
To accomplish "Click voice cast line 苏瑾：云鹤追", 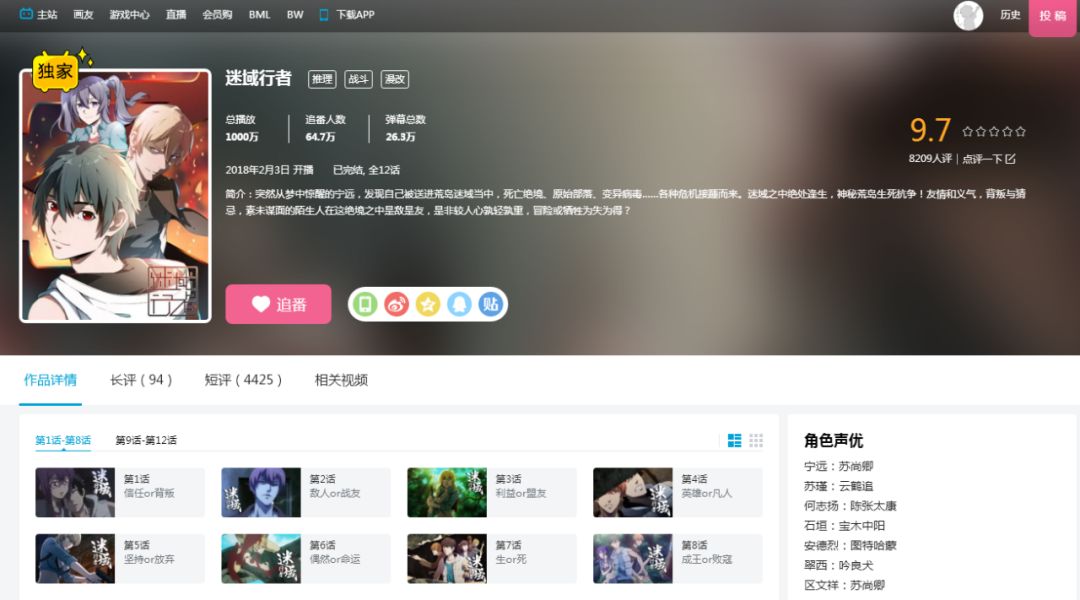I will tap(838, 486).
